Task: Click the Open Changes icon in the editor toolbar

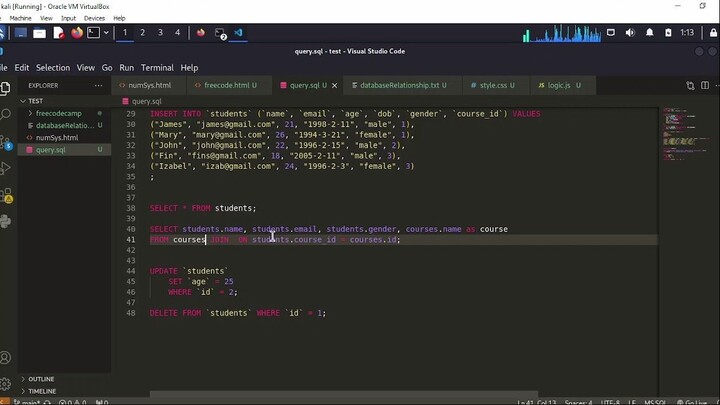Action: click(690, 85)
